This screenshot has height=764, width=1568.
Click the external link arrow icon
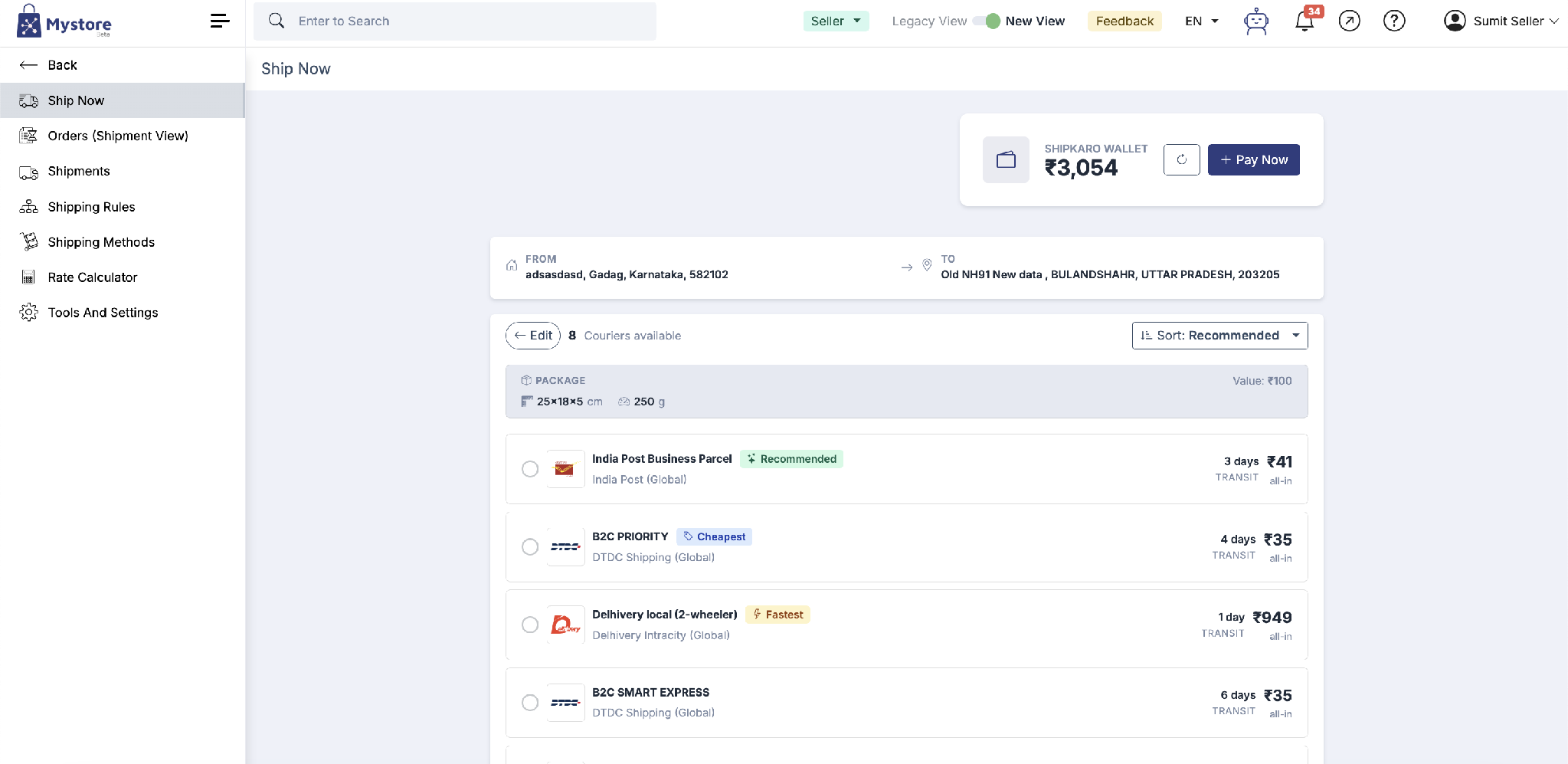coord(1350,21)
